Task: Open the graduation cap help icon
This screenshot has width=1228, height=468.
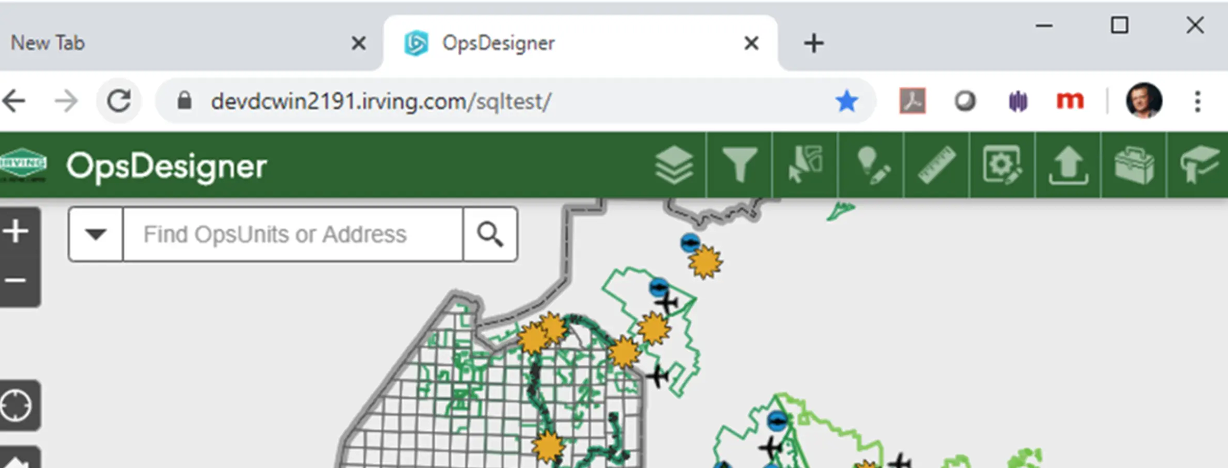Action: point(1198,166)
